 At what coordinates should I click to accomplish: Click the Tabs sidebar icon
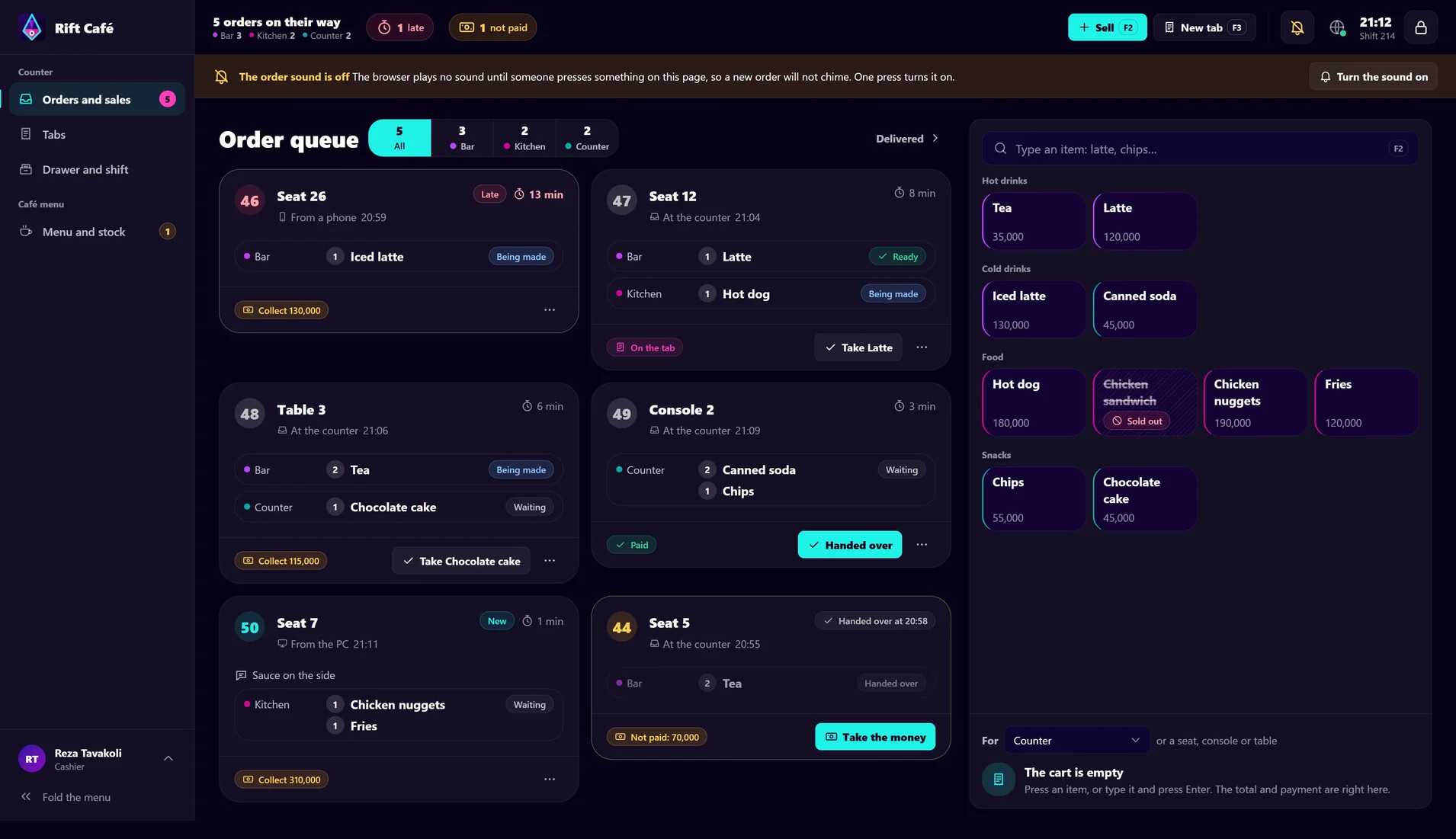tap(26, 134)
